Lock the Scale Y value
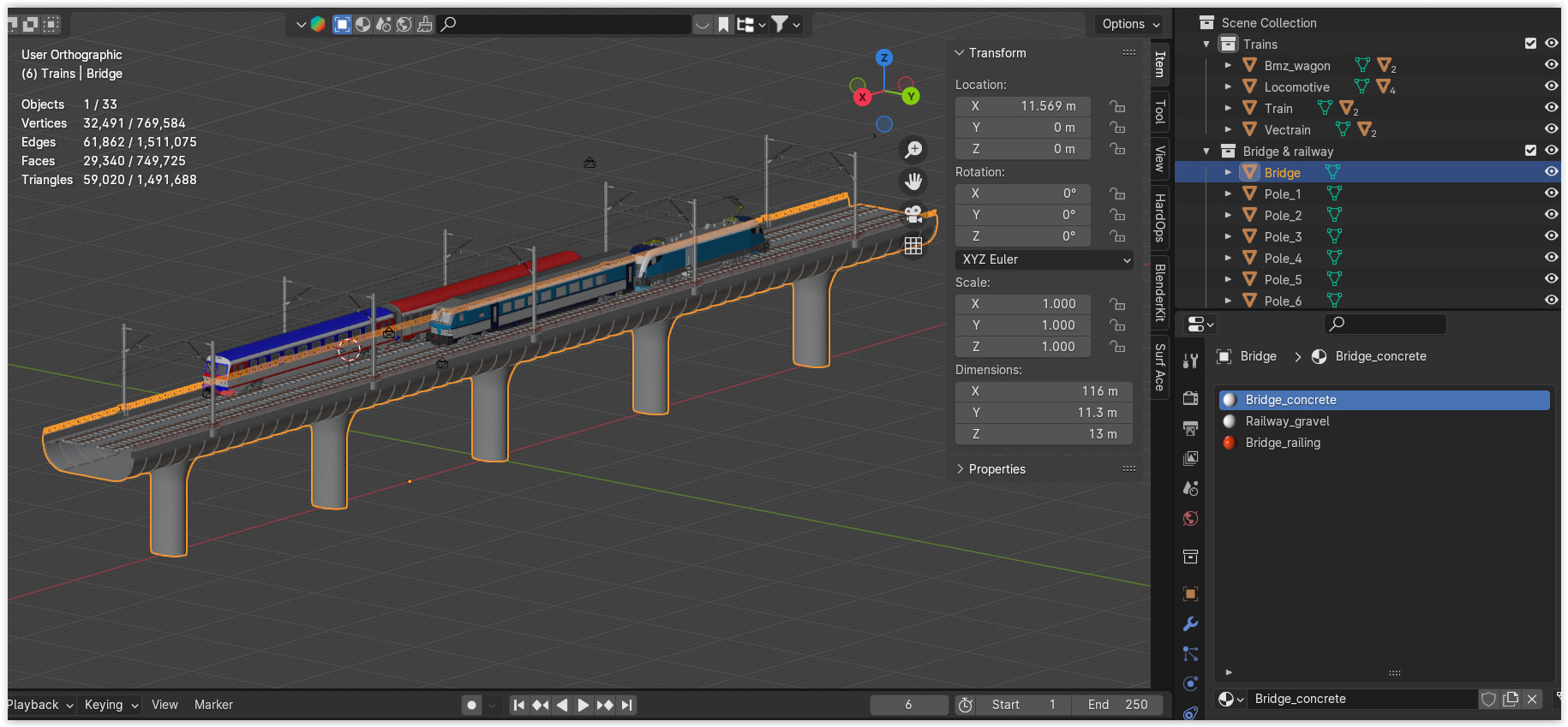Viewport: 1568px width, 727px height. pos(1117,325)
